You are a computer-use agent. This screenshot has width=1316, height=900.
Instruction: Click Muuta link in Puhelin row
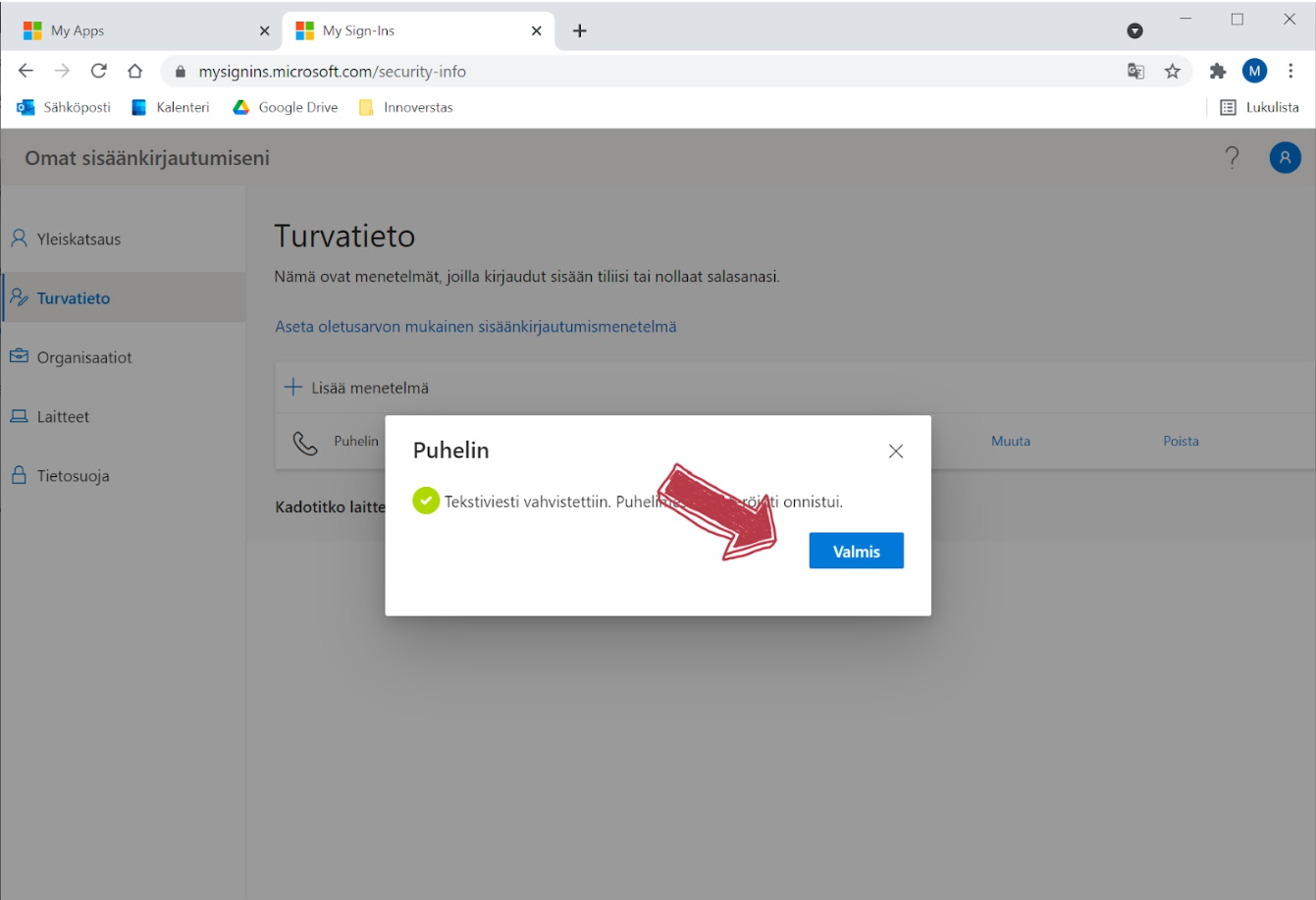coord(1011,441)
